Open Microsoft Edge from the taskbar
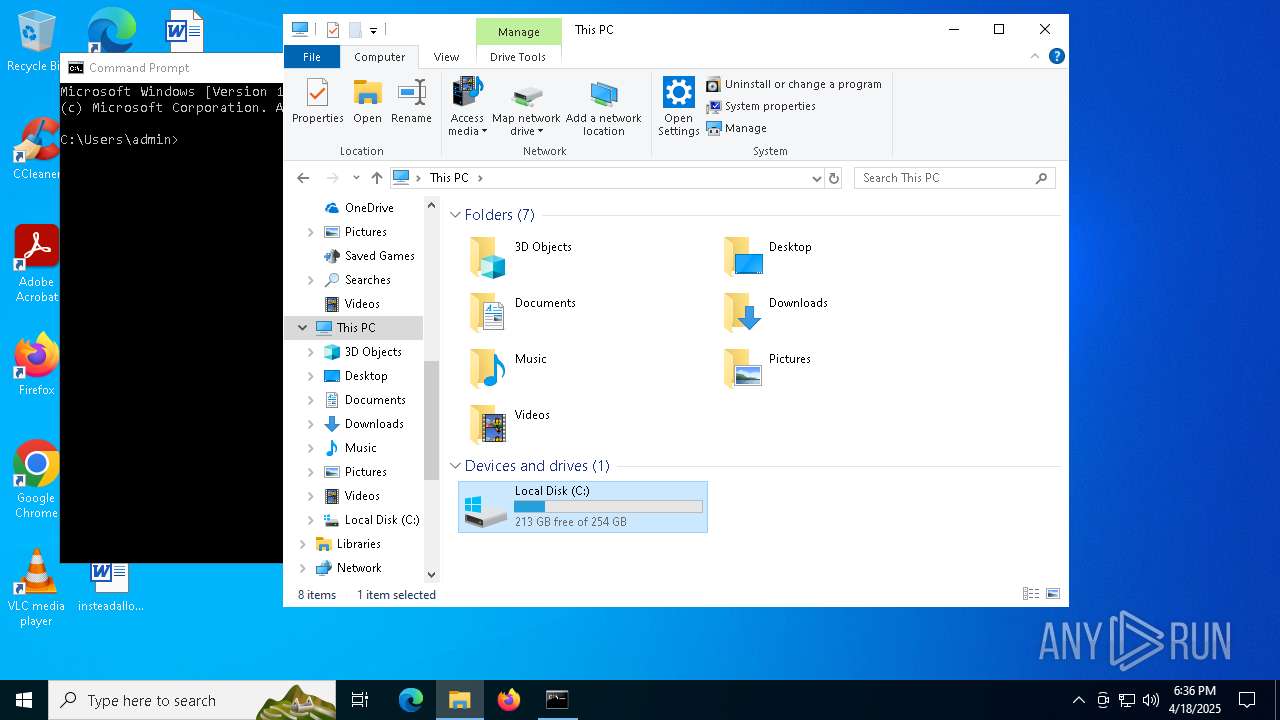 click(x=411, y=700)
